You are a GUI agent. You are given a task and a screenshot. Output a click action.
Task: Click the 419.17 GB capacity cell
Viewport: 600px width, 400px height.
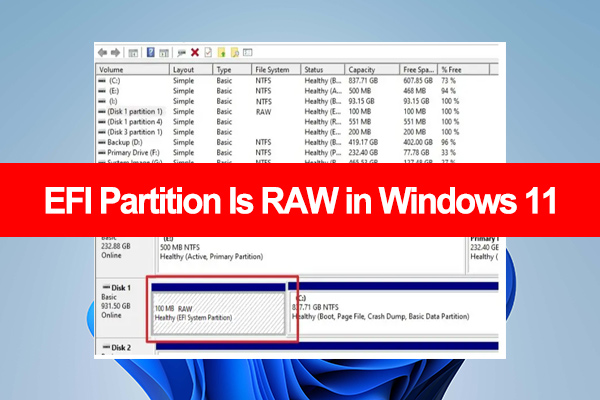[363, 142]
